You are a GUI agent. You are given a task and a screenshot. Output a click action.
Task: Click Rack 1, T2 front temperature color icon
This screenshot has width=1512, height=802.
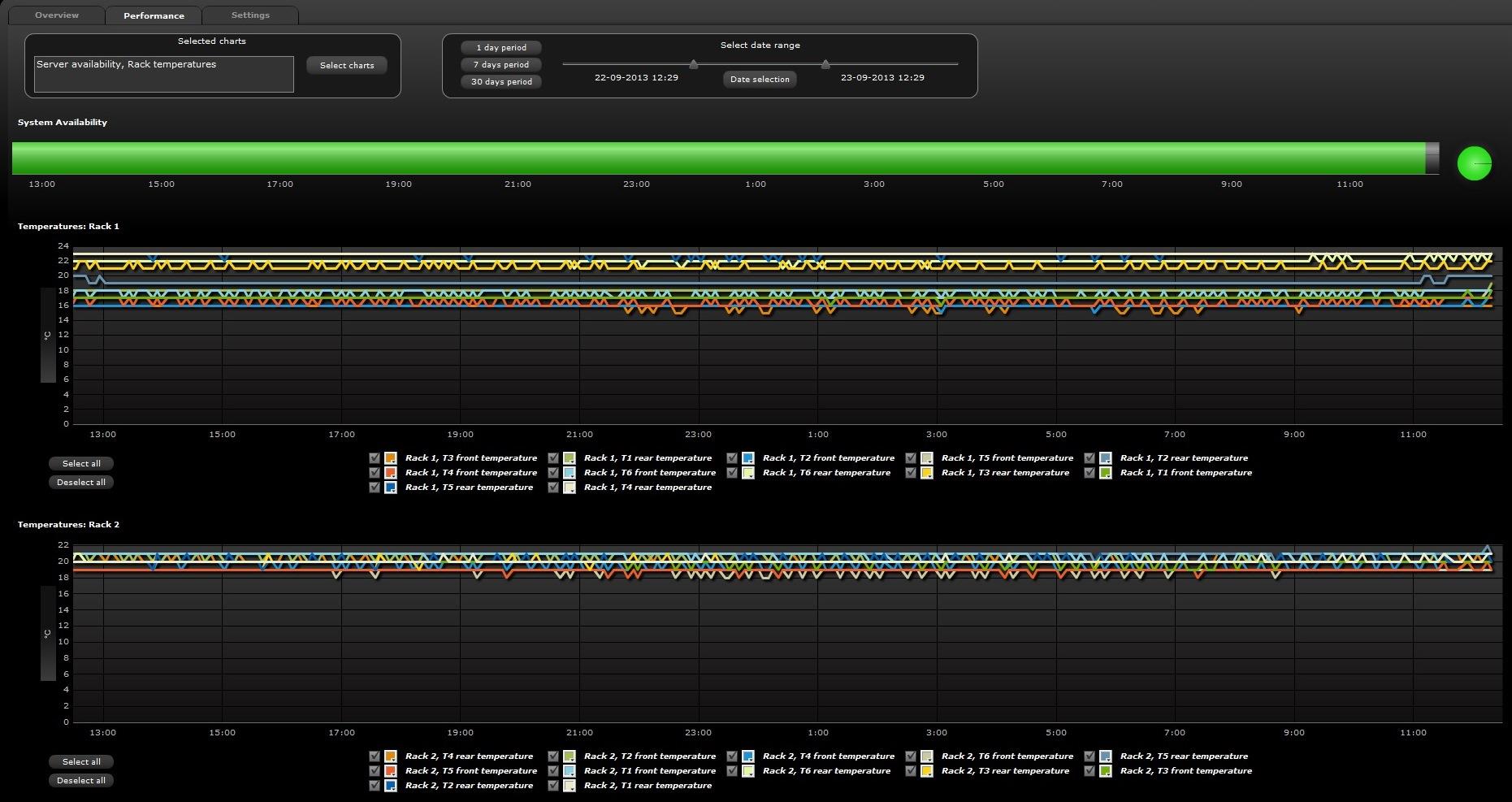tap(748, 458)
